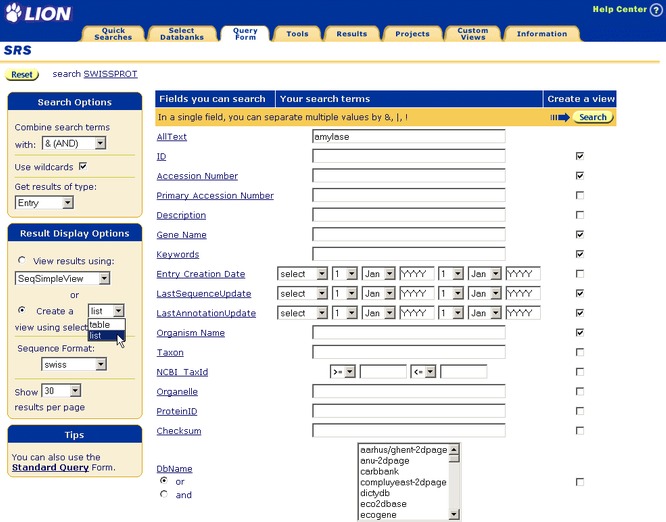Open the SWISSPROT link

110,74
